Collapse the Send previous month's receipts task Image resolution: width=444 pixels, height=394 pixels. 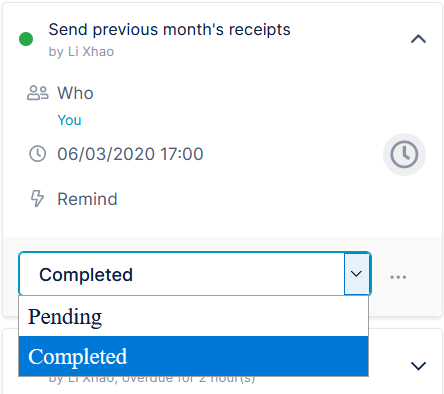coord(418,39)
